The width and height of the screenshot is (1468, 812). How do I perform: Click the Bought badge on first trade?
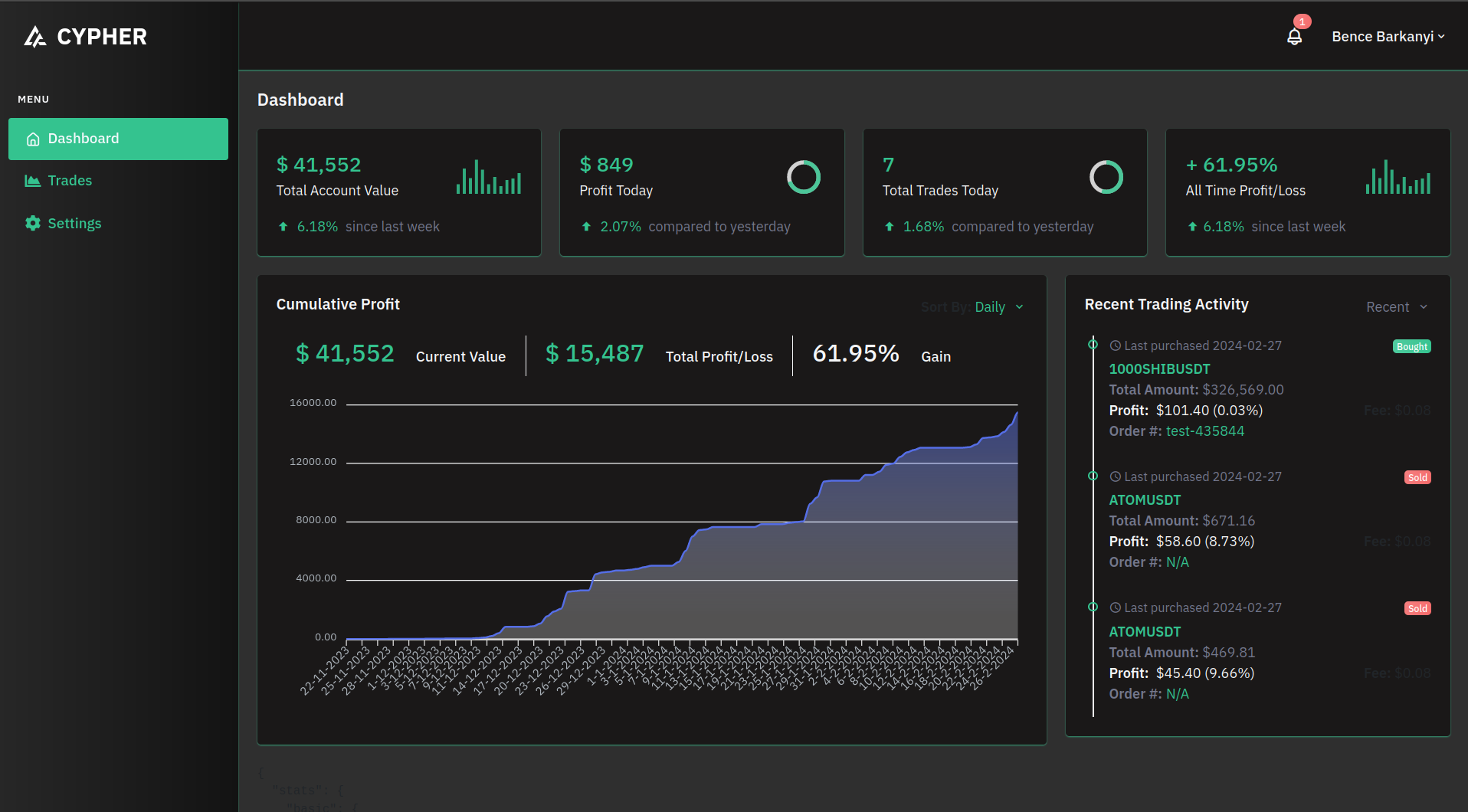tap(1411, 347)
